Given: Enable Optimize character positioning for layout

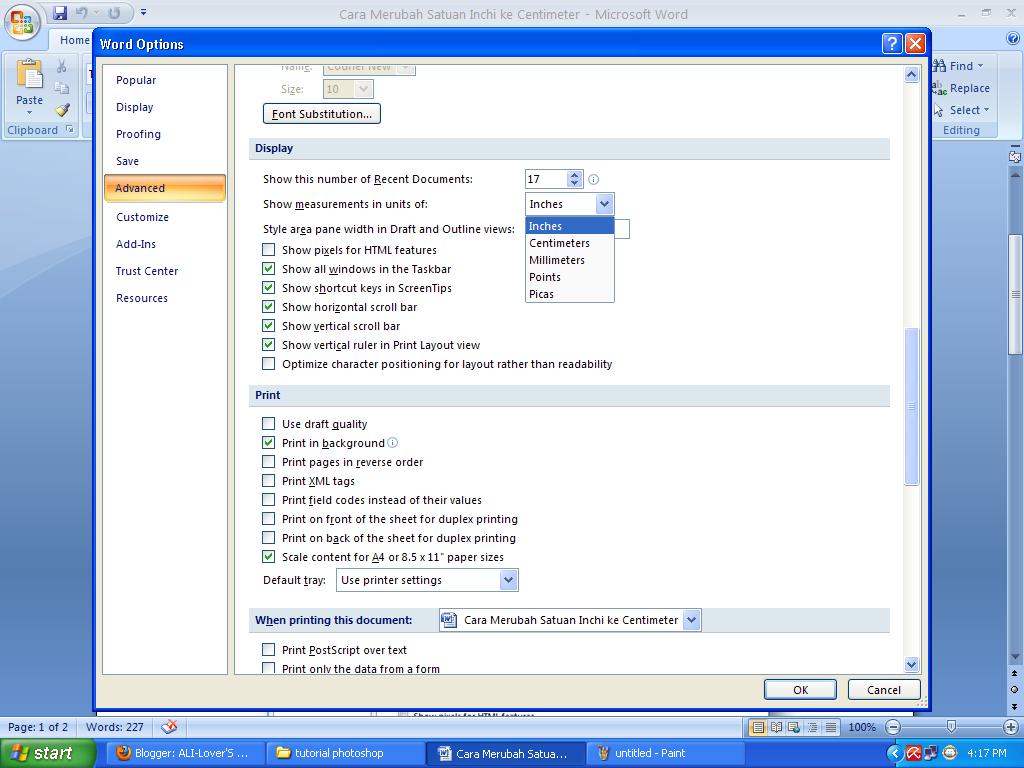Looking at the screenshot, I should pyautogui.click(x=268, y=363).
